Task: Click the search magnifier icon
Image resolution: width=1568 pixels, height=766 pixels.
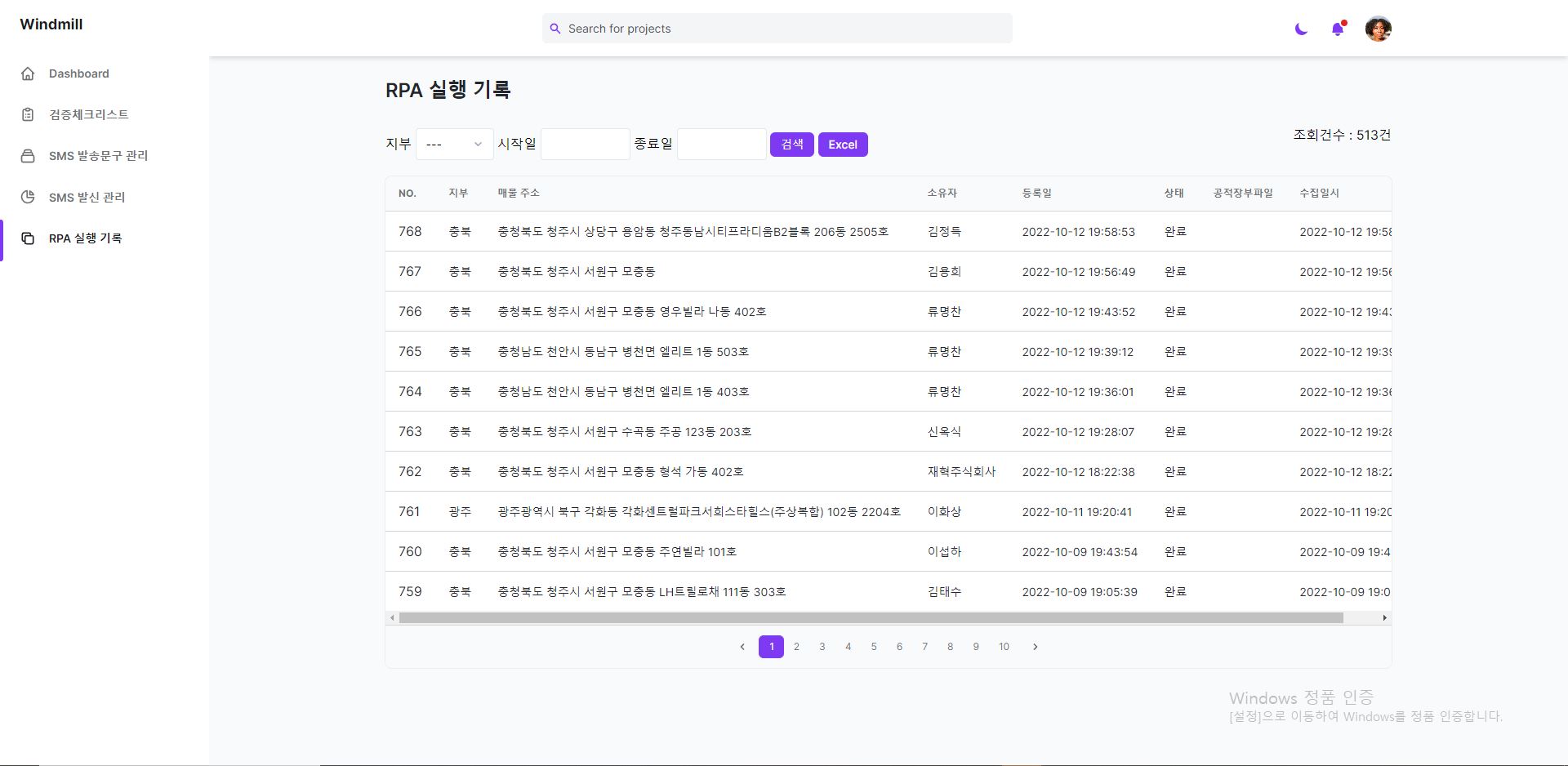Action: (555, 29)
